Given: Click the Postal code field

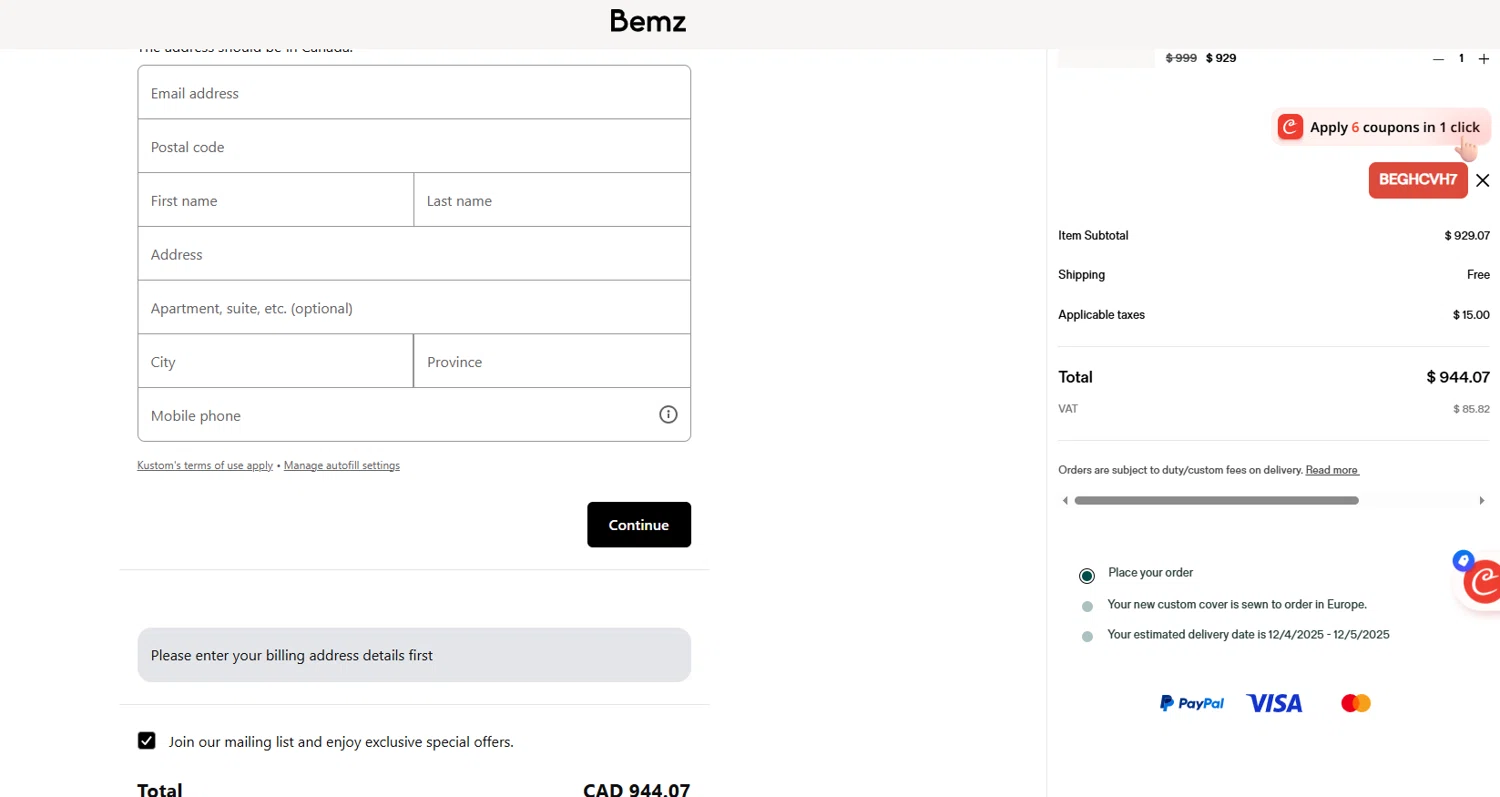Looking at the screenshot, I should (414, 147).
